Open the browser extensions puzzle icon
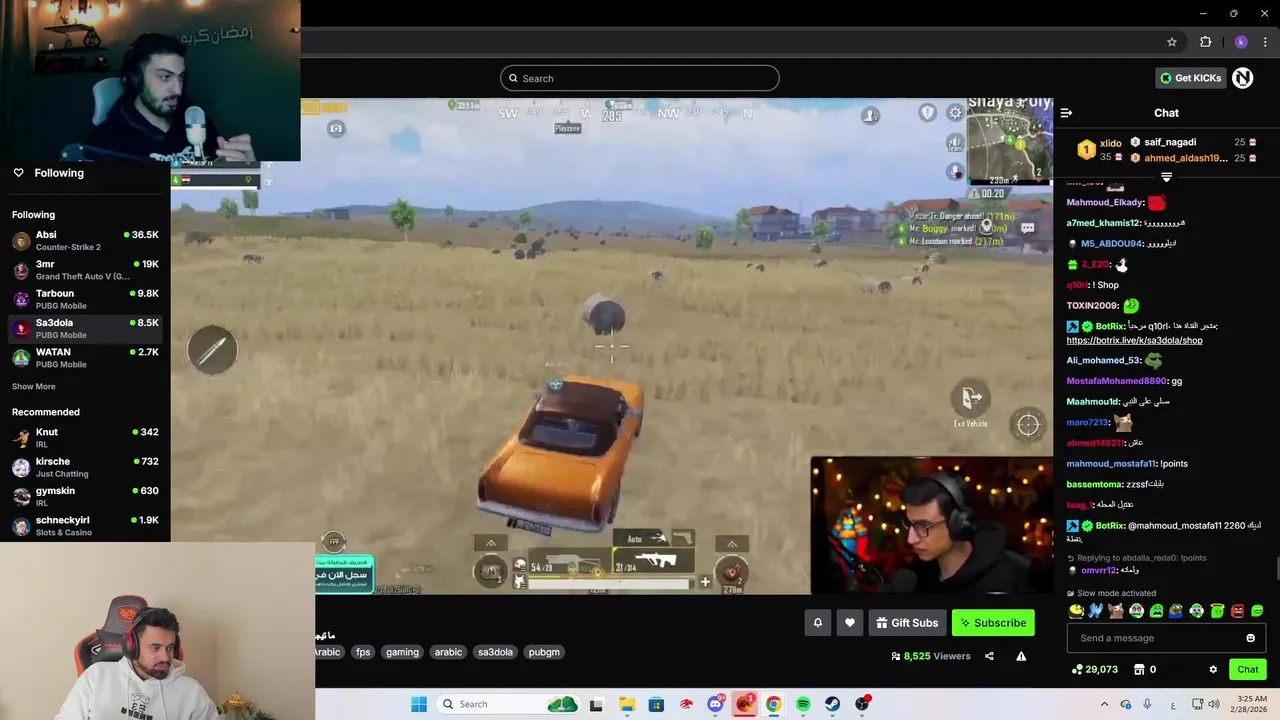The height and width of the screenshot is (720, 1280). click(x=1205, y=42)
